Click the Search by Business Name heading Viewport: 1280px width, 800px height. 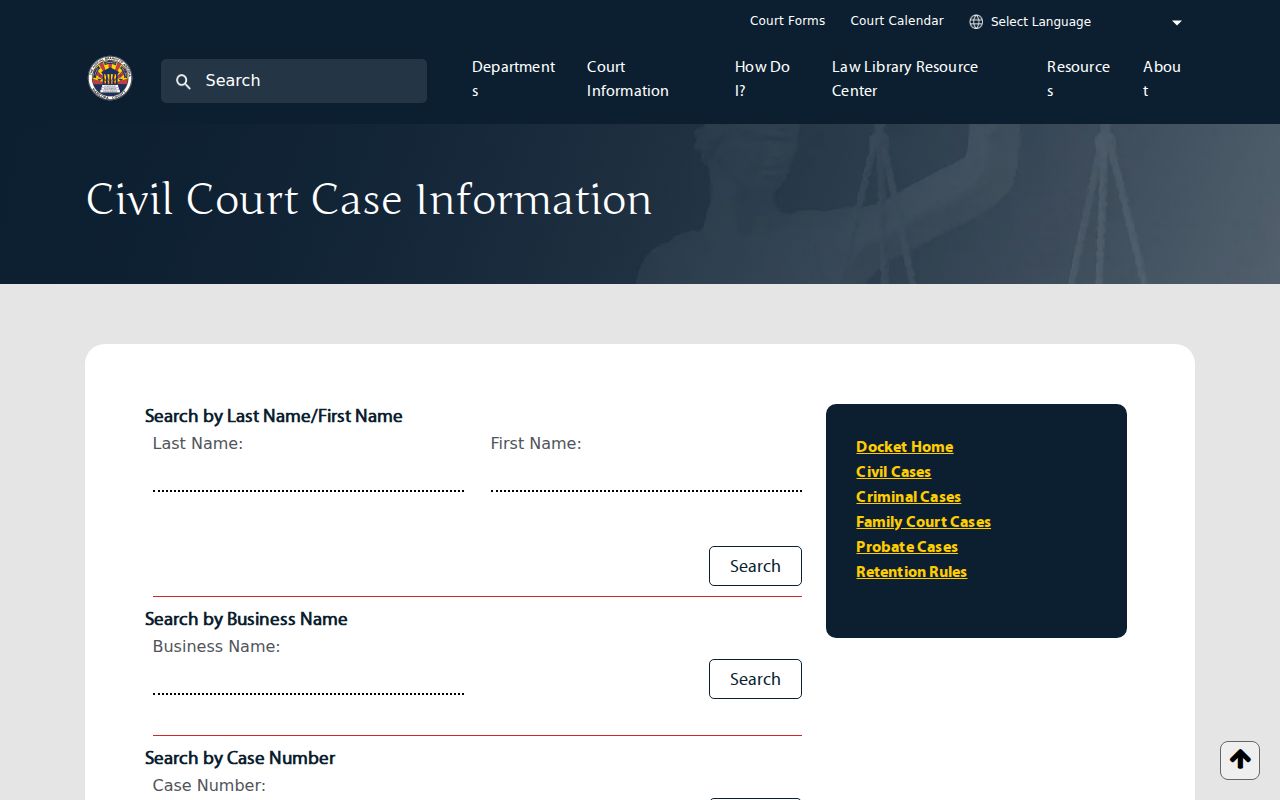246,619
